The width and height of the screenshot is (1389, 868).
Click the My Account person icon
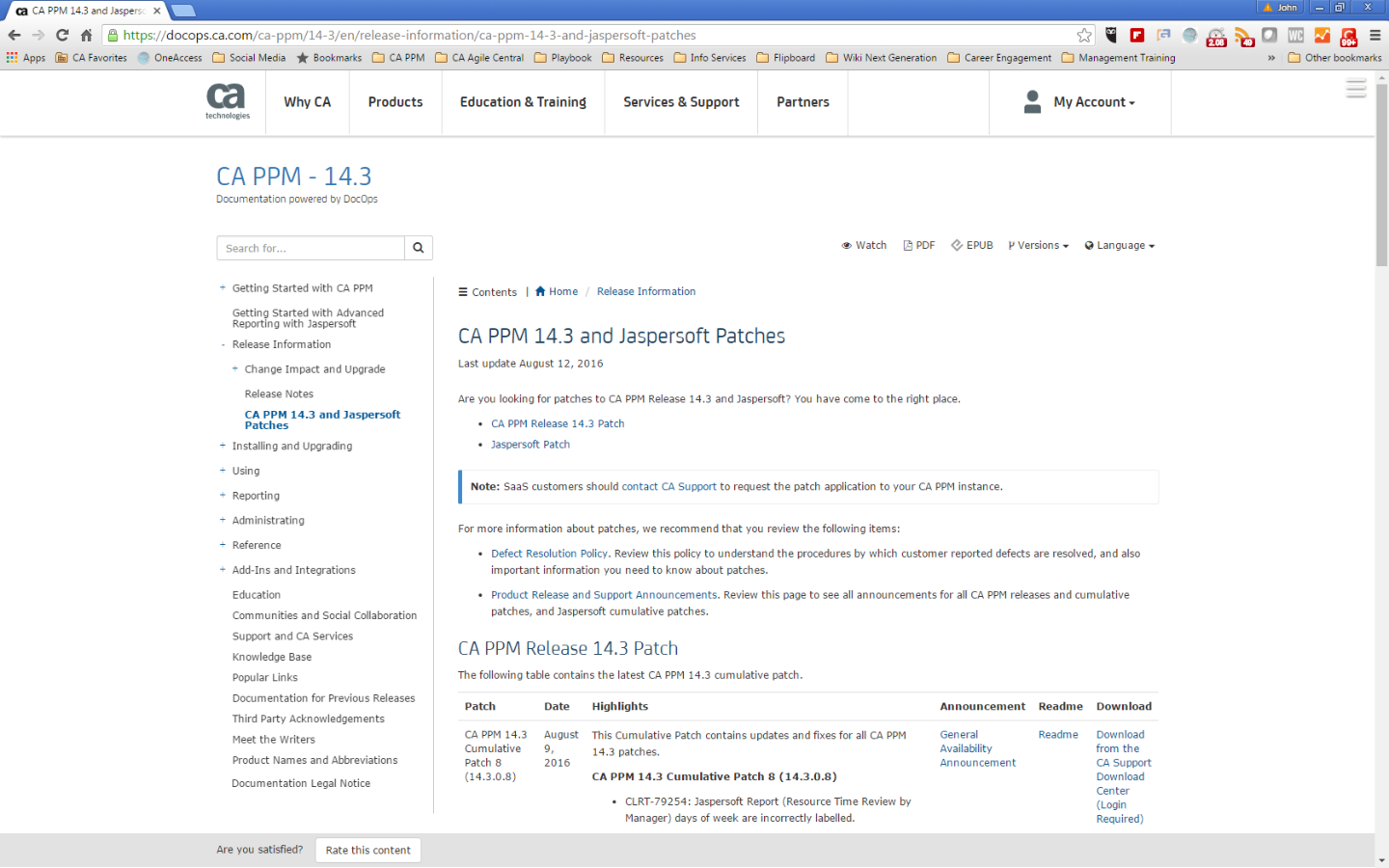(x=1032, y=101)
